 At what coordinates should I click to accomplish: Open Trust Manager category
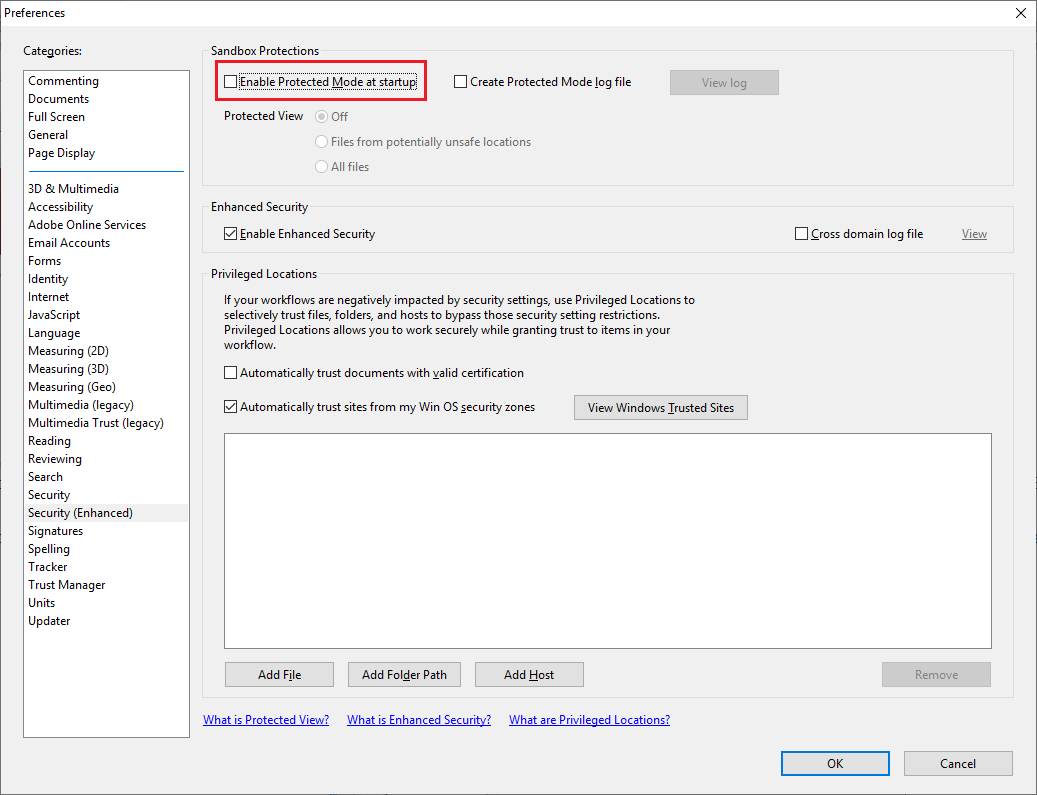[106, 585]
